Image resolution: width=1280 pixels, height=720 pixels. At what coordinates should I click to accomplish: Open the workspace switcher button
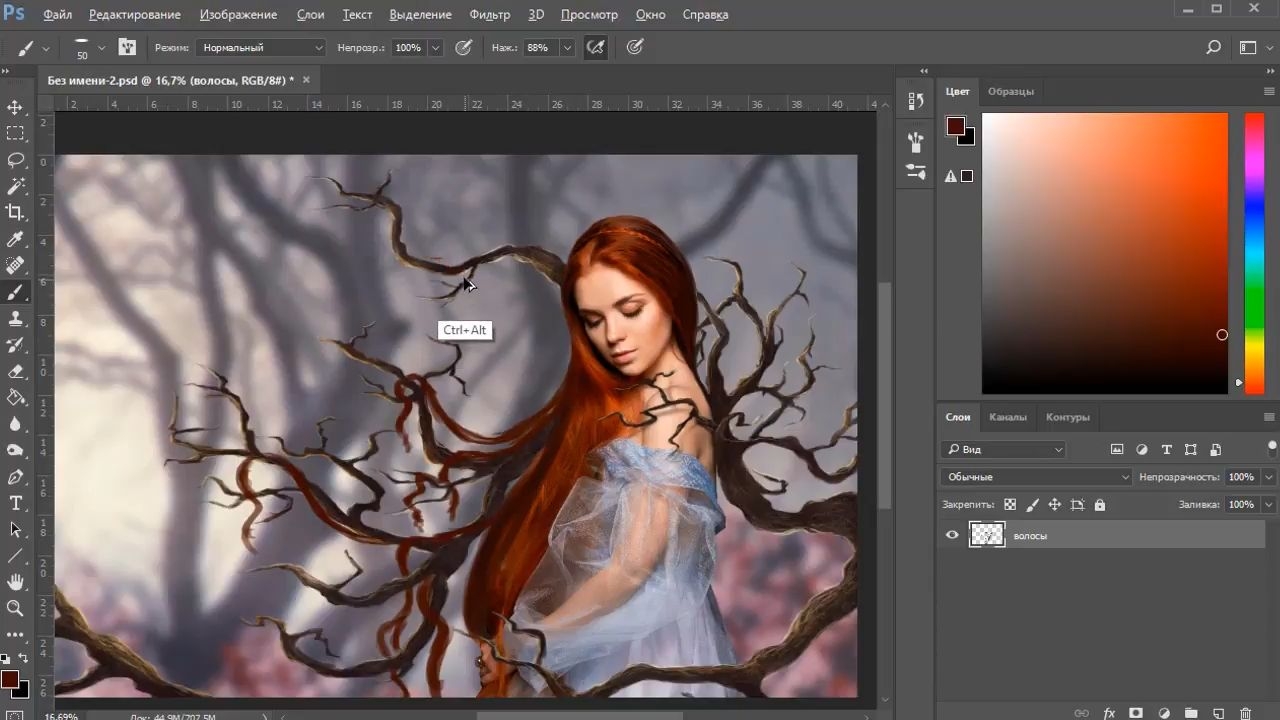point(1248,47)
